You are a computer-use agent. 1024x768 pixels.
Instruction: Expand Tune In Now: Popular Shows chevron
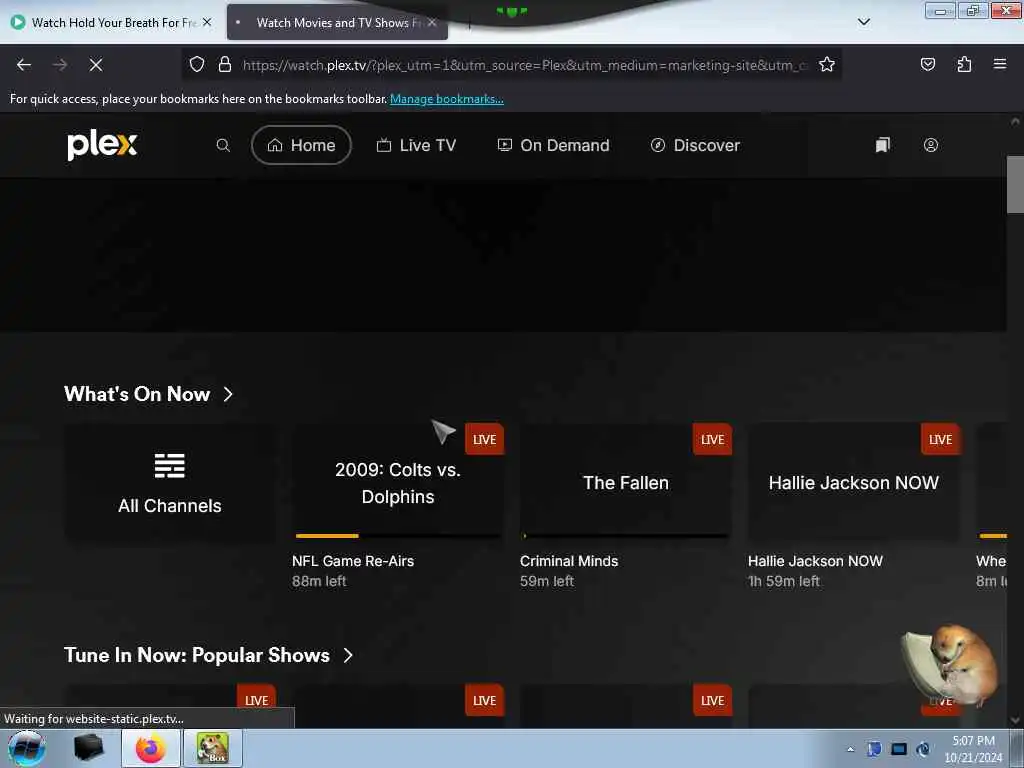coord(348,655)
